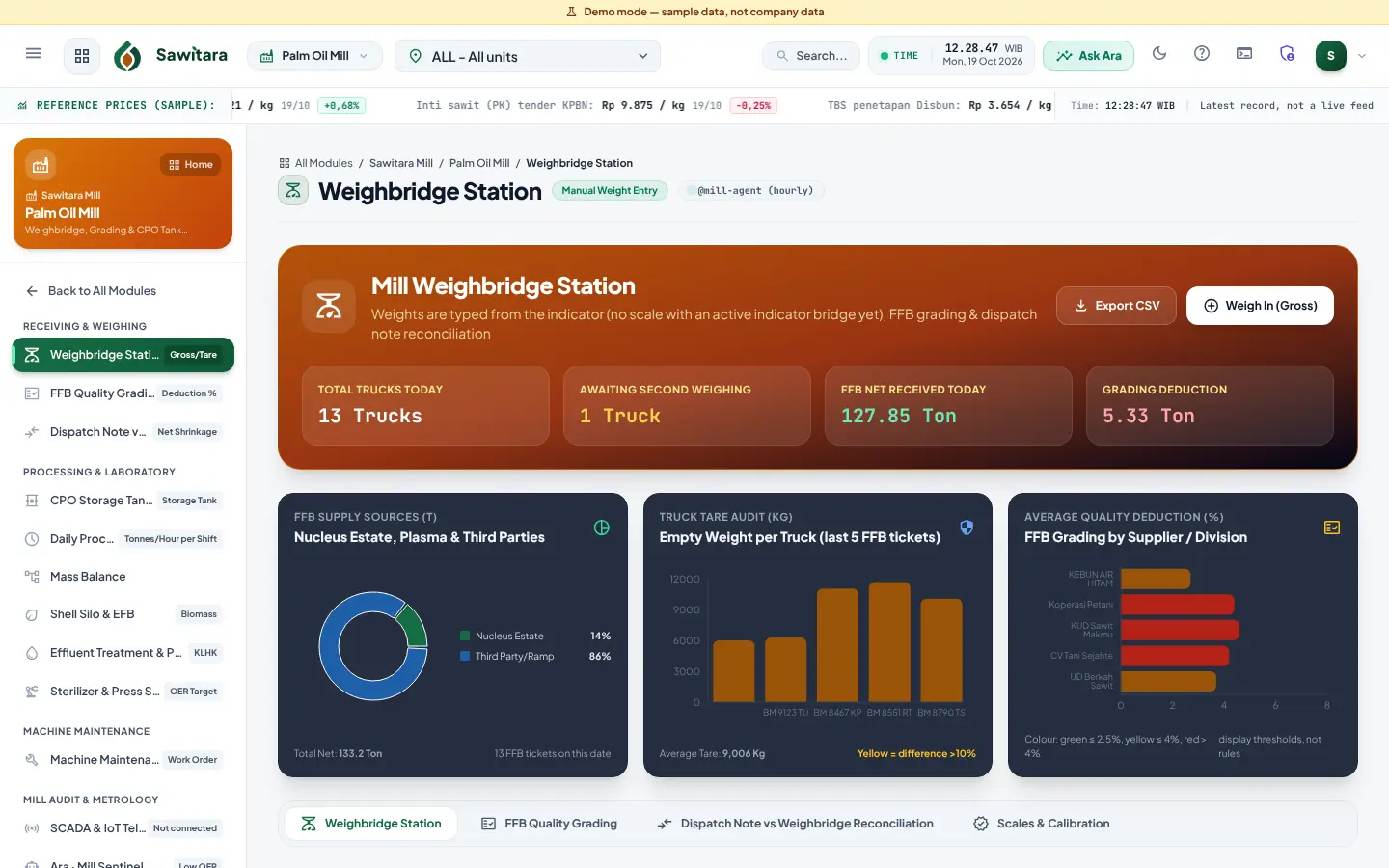Click the FFB Quality Grading sidebar icon
1389x868 pixels.
tap(32, 393)
